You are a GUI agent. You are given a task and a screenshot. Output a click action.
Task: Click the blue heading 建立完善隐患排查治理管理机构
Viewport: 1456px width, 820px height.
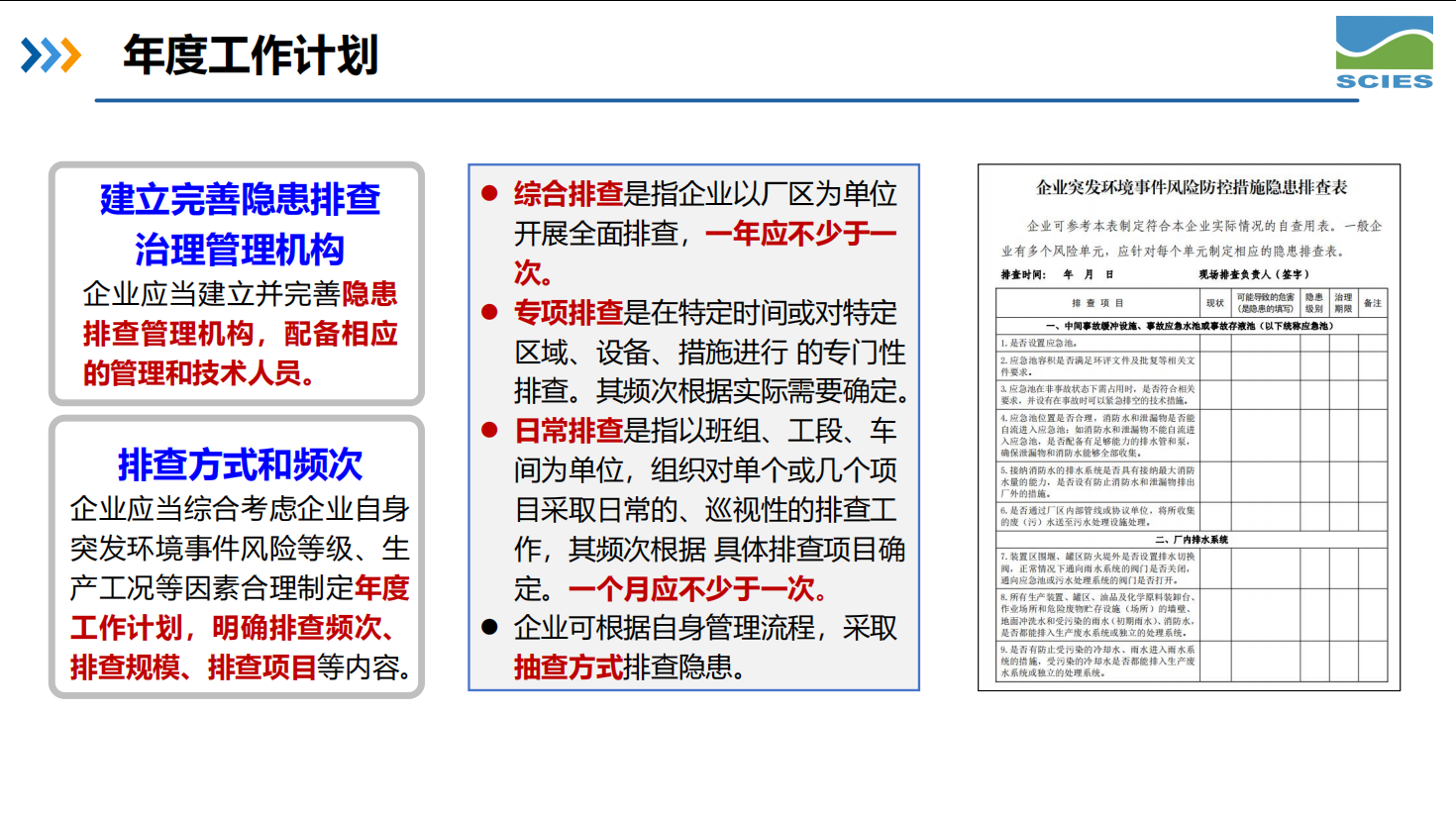[240, 224]
